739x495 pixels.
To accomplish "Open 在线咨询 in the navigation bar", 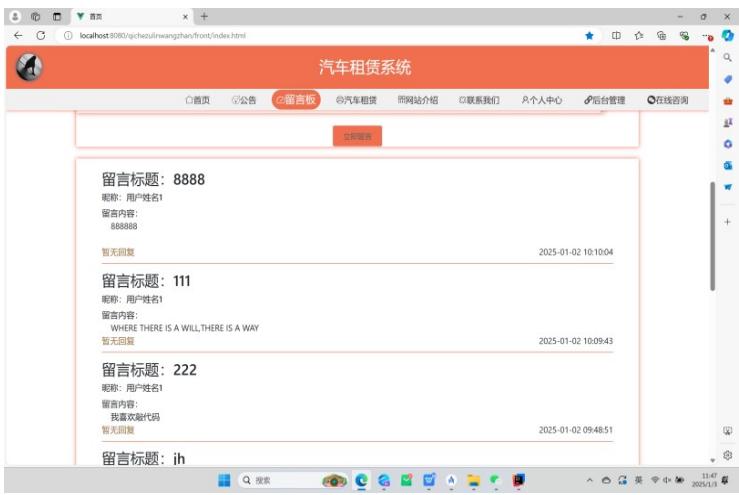I will tap(668, 100).
